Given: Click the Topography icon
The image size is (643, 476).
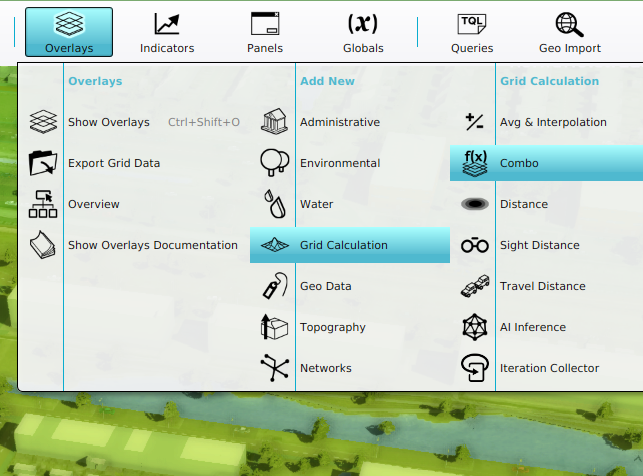Looking at the screenshot, I should click(x=273, y=327).
